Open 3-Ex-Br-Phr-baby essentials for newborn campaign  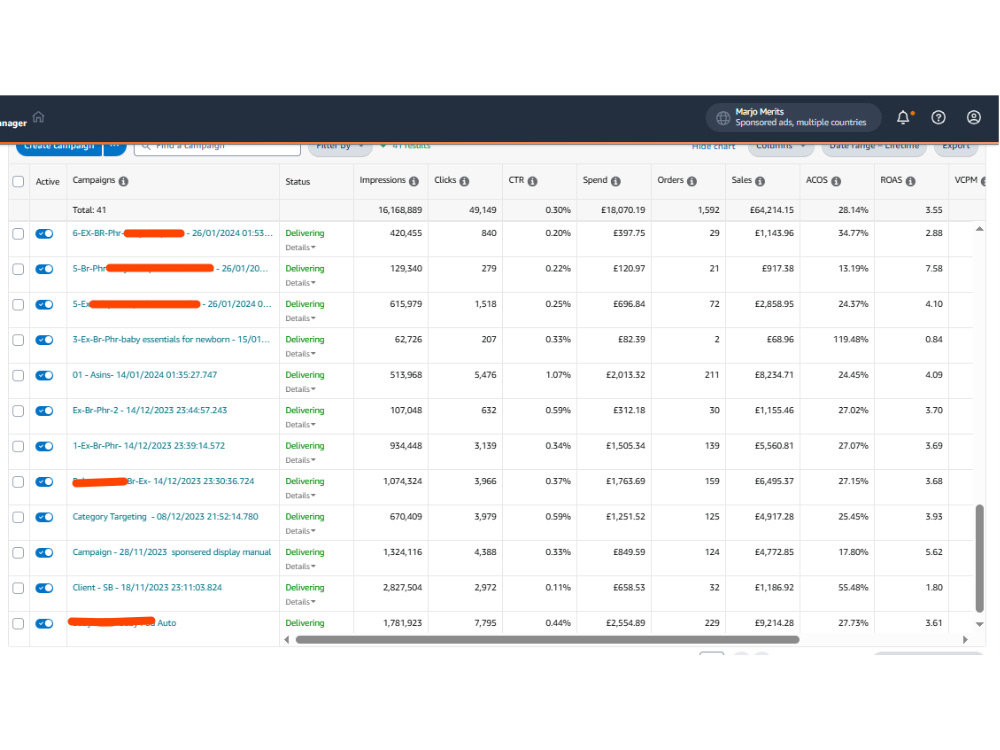(171, 339)
